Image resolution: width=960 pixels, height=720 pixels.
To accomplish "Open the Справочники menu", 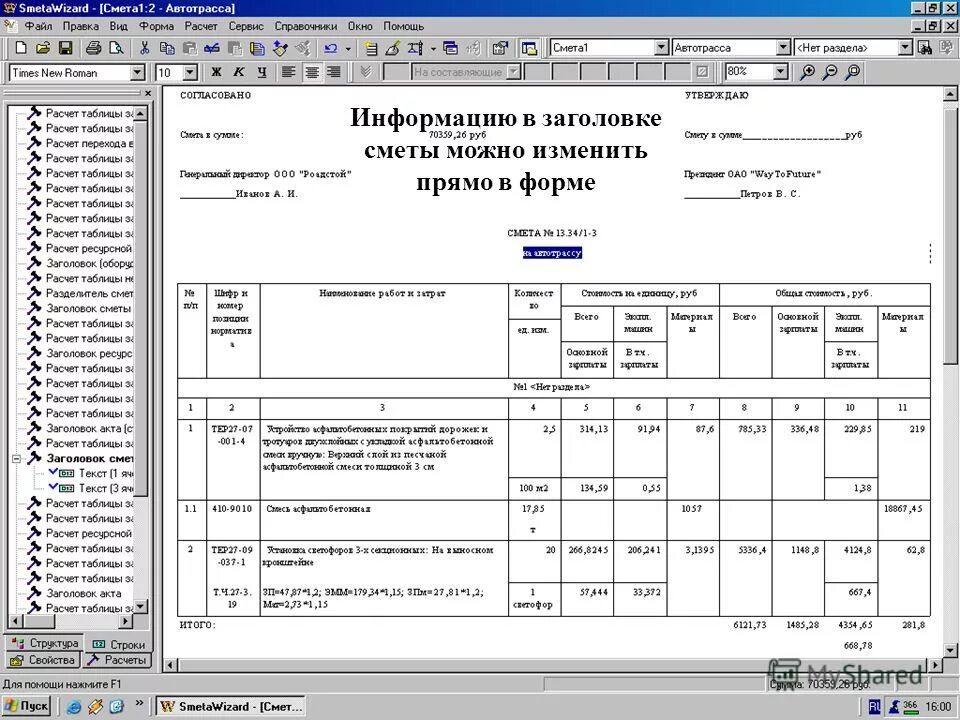I will tap(305, 26).
